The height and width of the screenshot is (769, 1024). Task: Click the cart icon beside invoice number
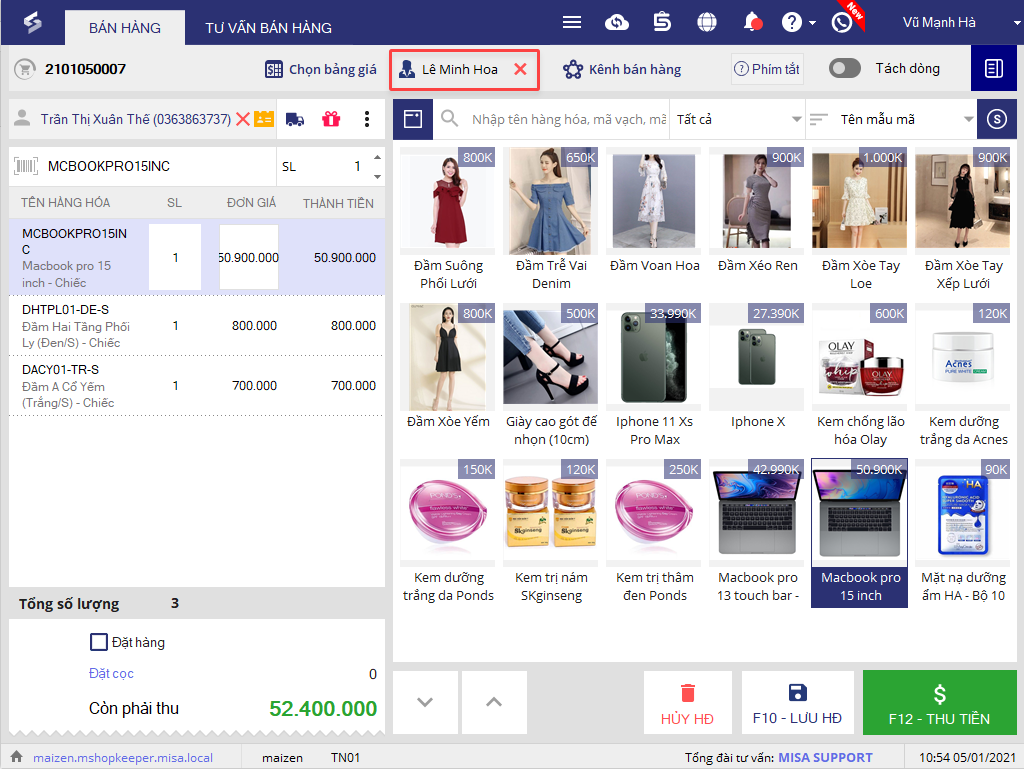click(x=25, y=69)
